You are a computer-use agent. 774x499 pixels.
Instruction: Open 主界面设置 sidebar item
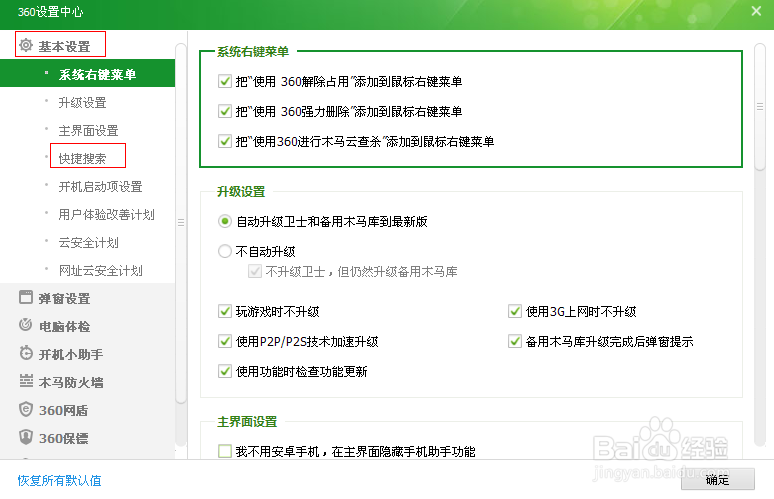(88, 131)
